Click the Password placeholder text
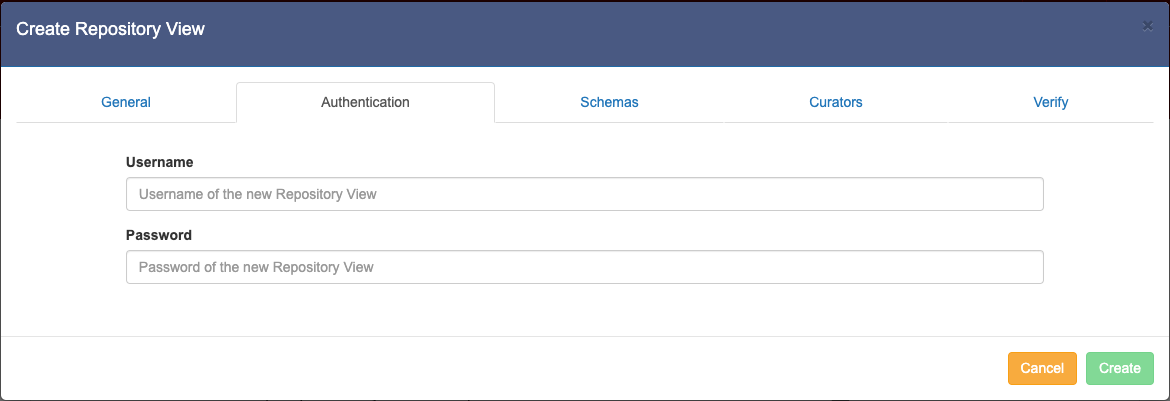The width and height of the screenshot is (1170, 401). click(x=256, y=267)
